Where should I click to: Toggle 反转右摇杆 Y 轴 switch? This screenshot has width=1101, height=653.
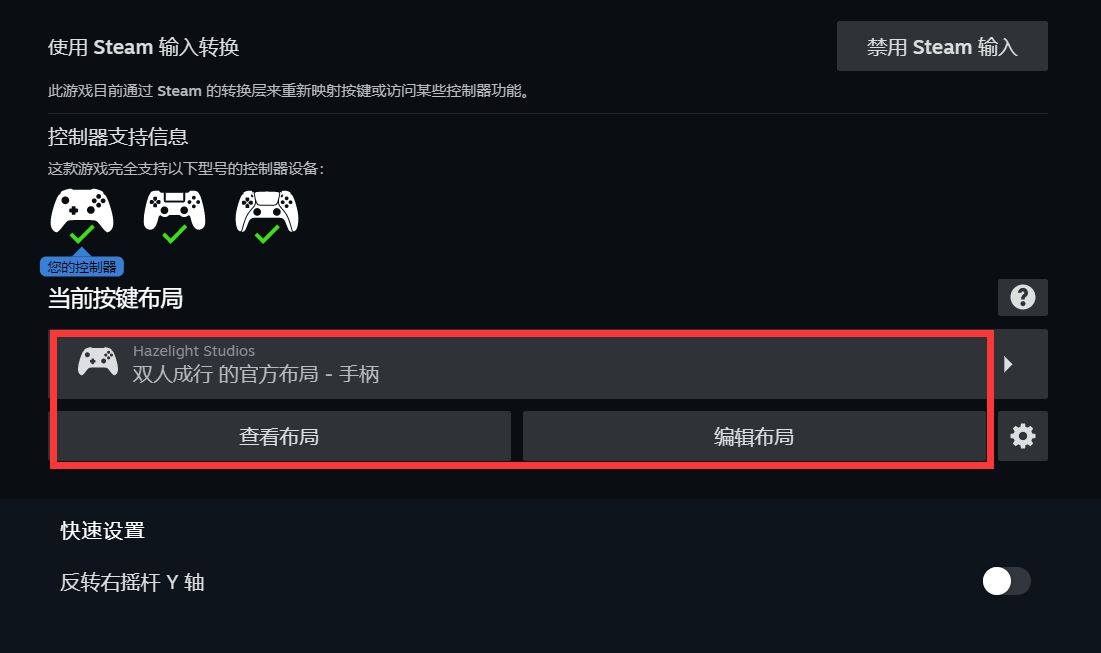tap(1006, 581)
